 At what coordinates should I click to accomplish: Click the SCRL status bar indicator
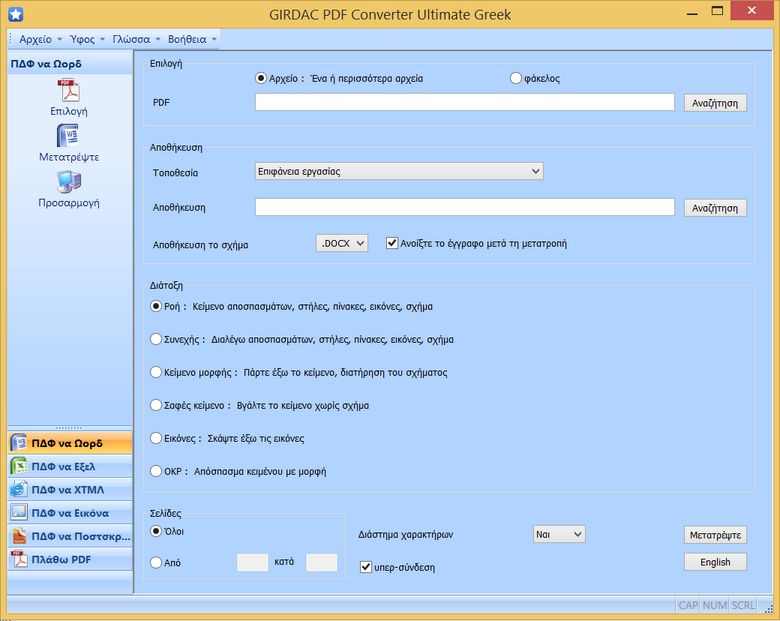click(743, 605)
